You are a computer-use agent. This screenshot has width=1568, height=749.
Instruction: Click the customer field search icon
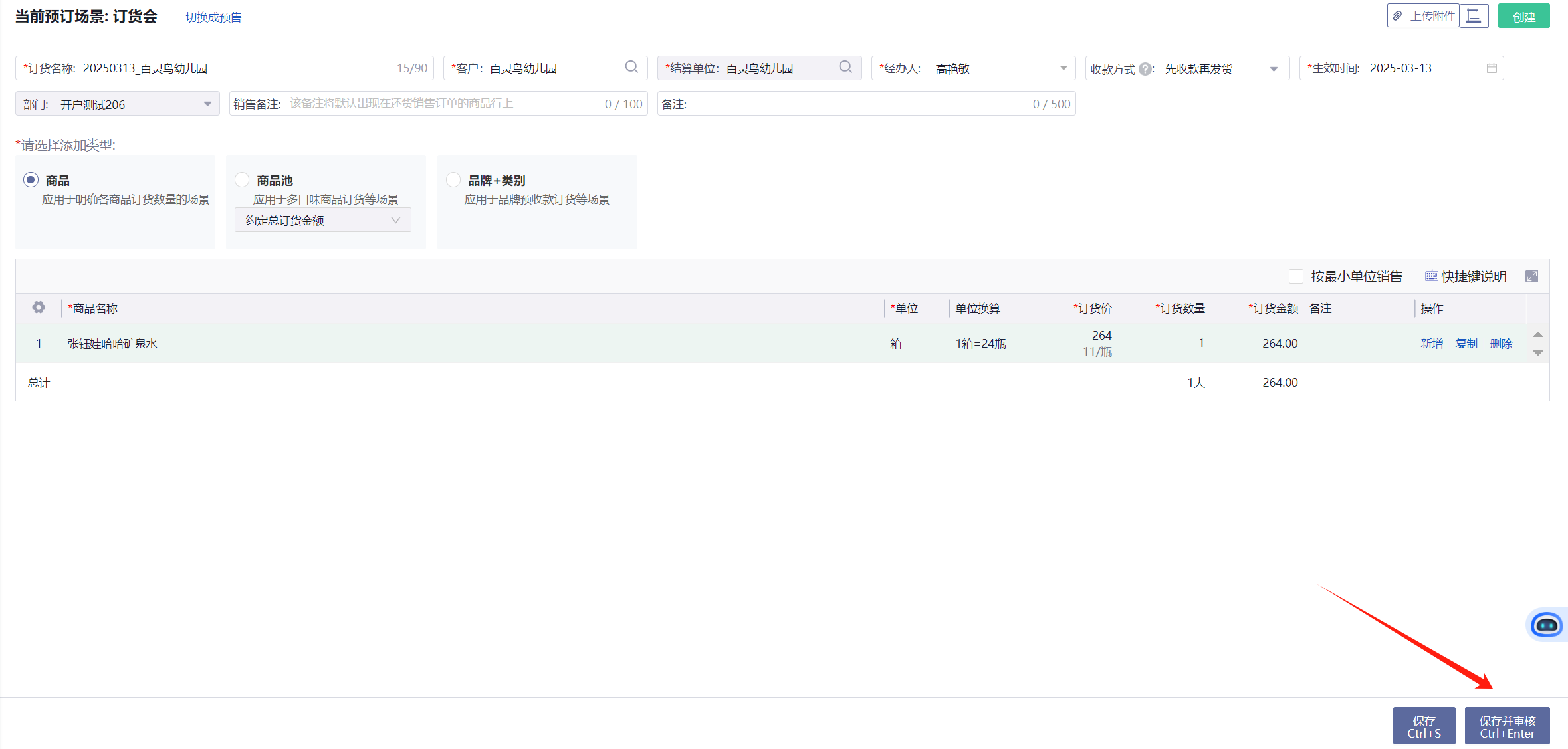pos(631,67)
